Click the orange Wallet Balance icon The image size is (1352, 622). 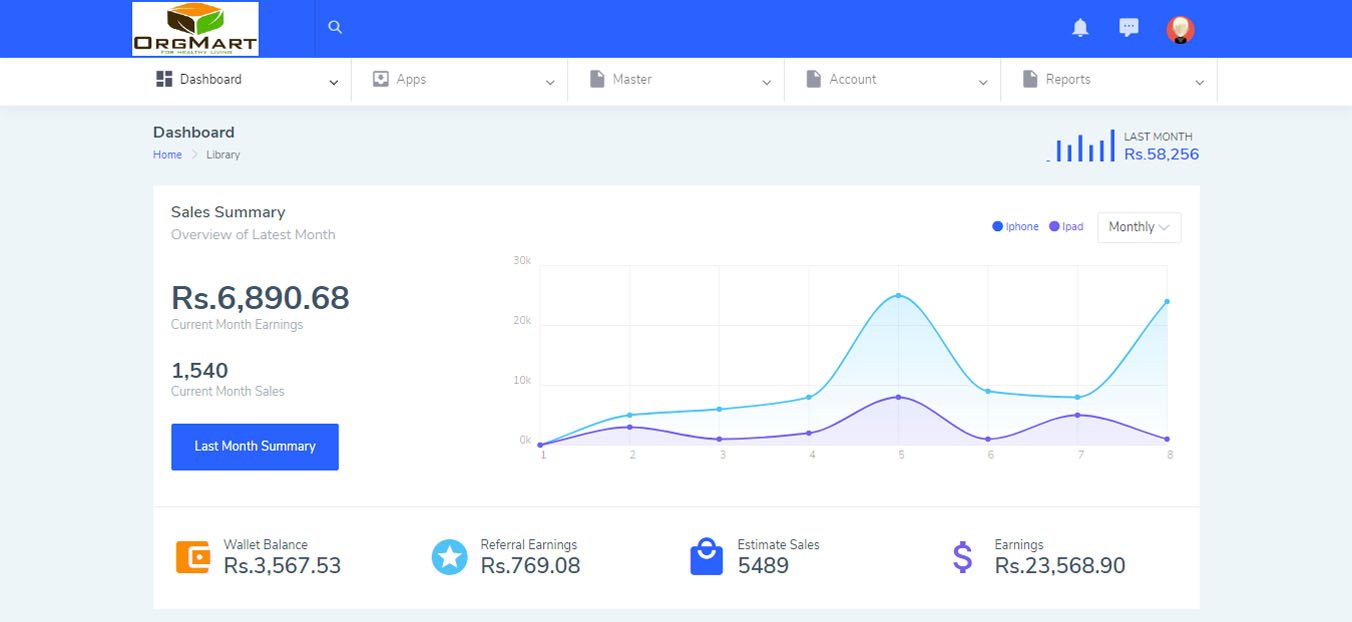coord(193,557)
